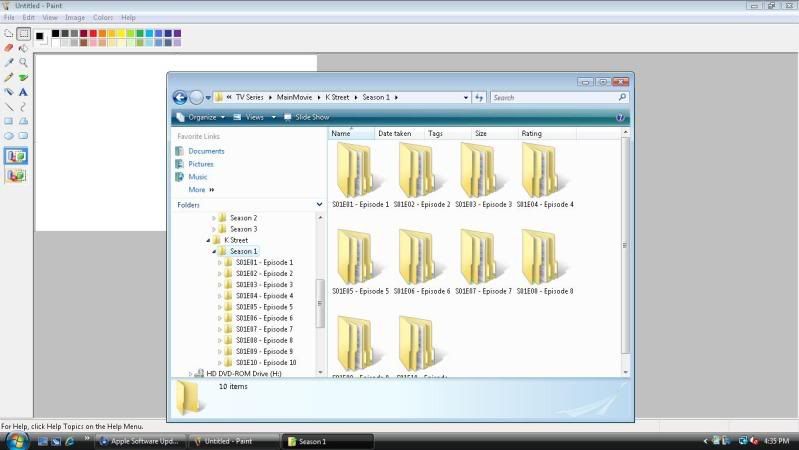Choose the straight Line tool
Image resolution: width=799 pixels, height=450 pixels.
coord(9,107)
